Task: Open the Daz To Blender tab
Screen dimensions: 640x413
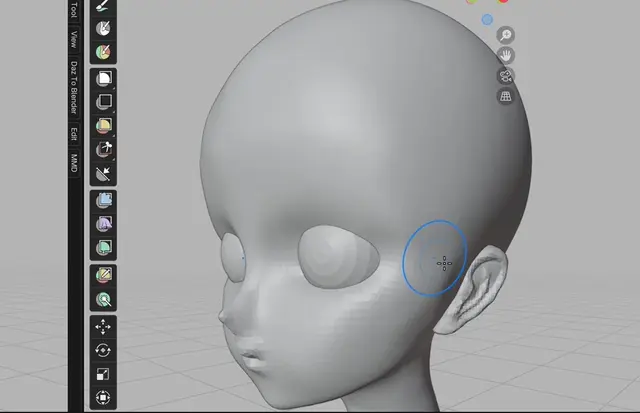Action: click(x=74, y=87)
